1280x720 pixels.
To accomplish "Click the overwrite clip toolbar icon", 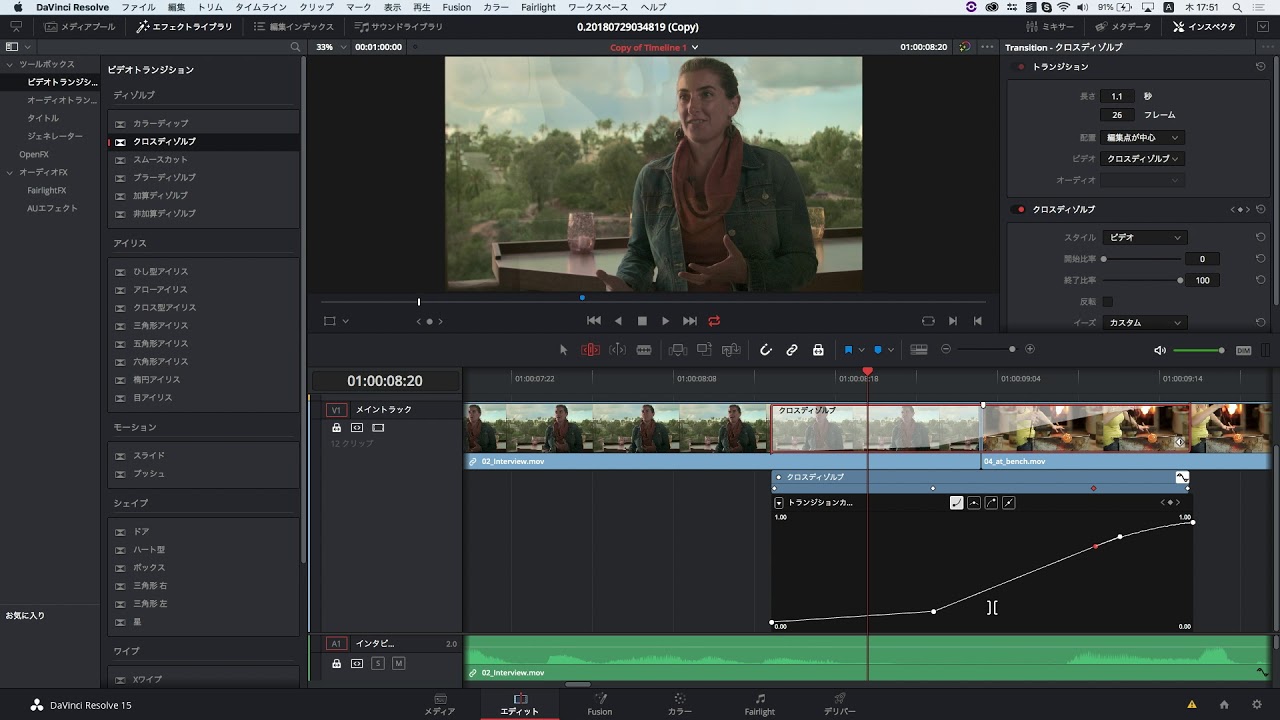I will coord(704,350).
